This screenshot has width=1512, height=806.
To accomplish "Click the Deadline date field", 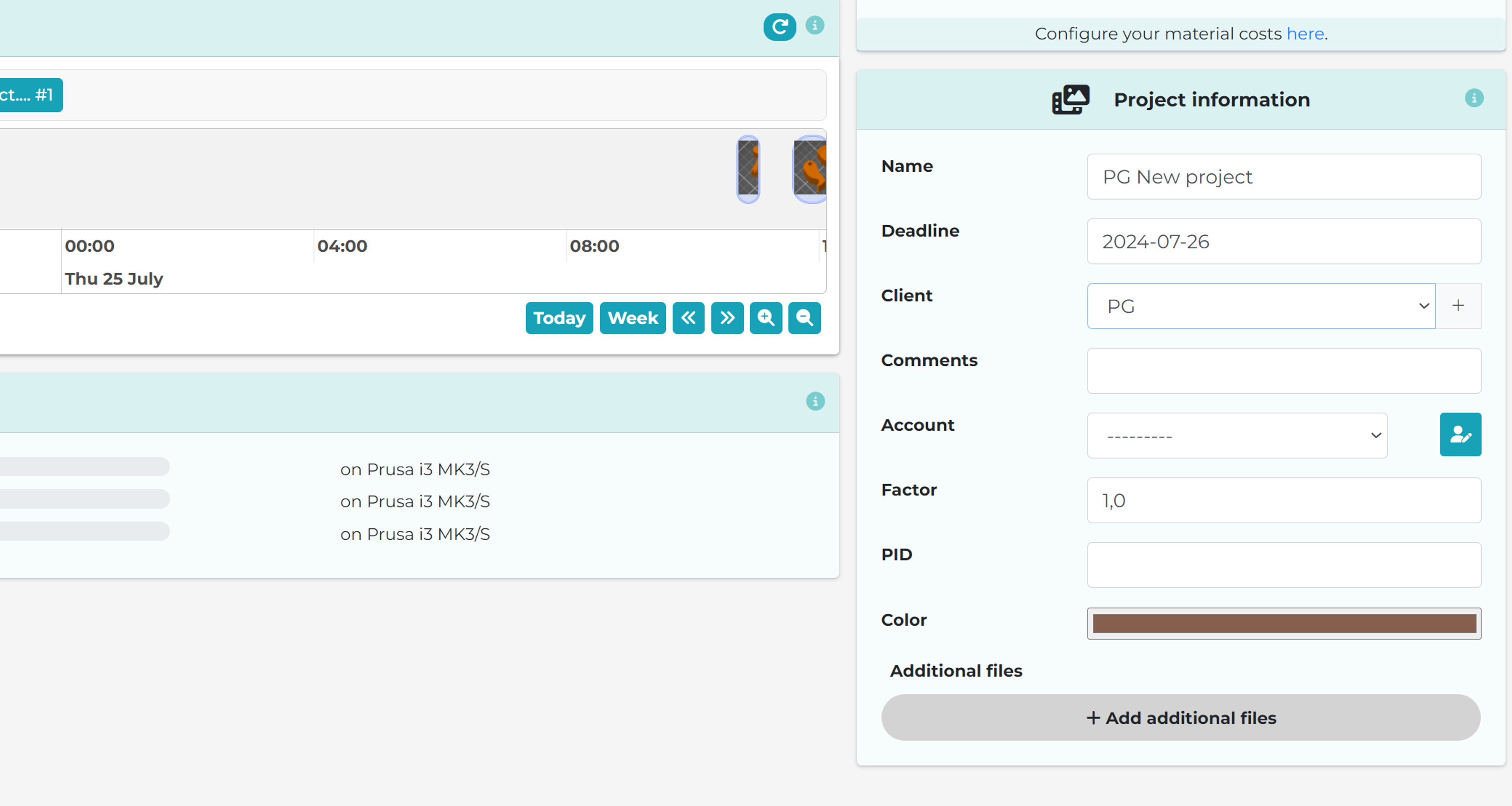I will [x=1284, y=241].
